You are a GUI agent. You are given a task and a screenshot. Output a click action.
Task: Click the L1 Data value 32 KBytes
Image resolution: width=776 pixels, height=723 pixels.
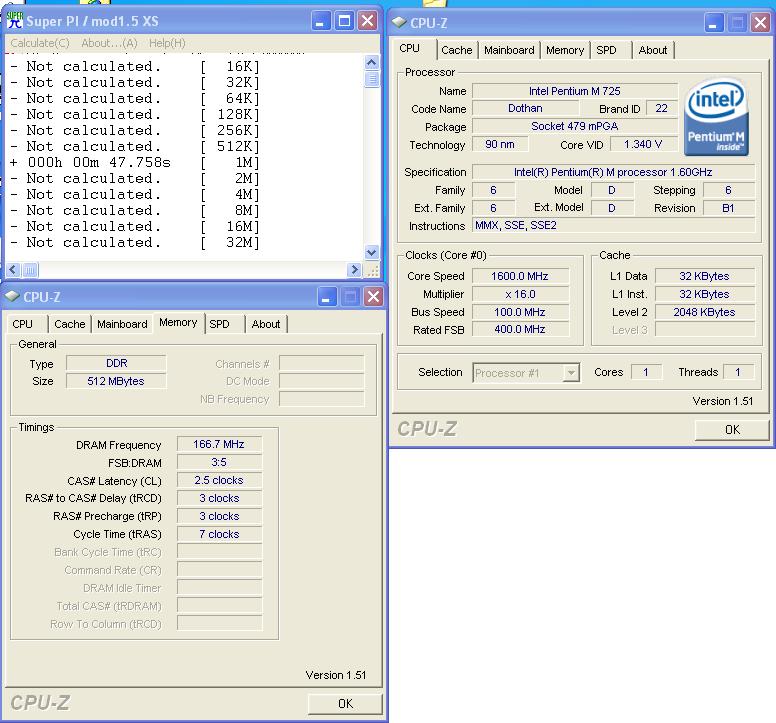tap(705, 276)
